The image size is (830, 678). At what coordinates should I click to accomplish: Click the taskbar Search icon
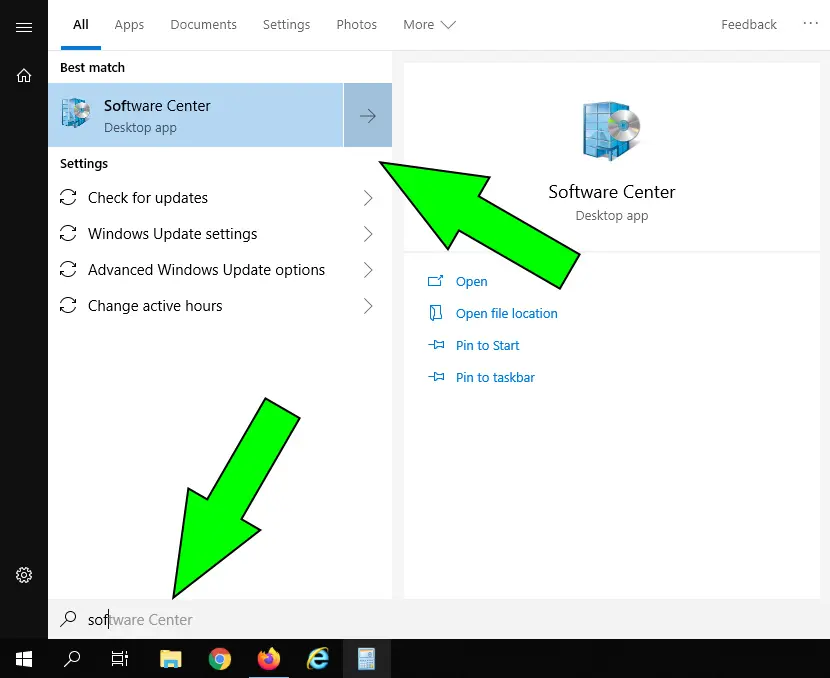click(72, 659)
